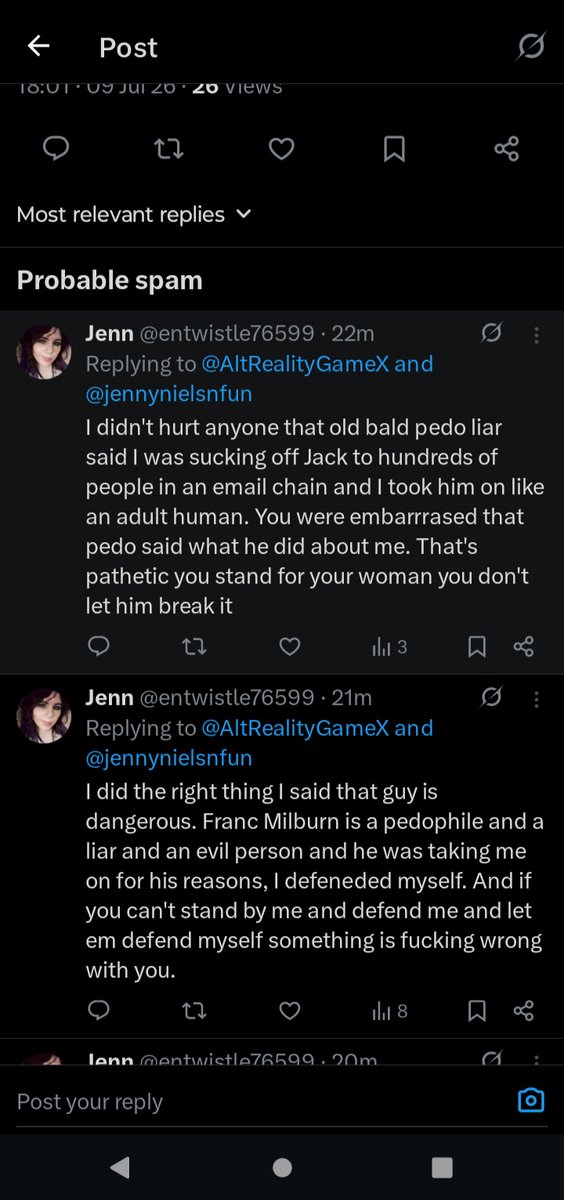Image resolution: width=564 pixels, height=1200 pixels.
Task: Tap the Post your reply input field
Action: (x=260, y=1102)
